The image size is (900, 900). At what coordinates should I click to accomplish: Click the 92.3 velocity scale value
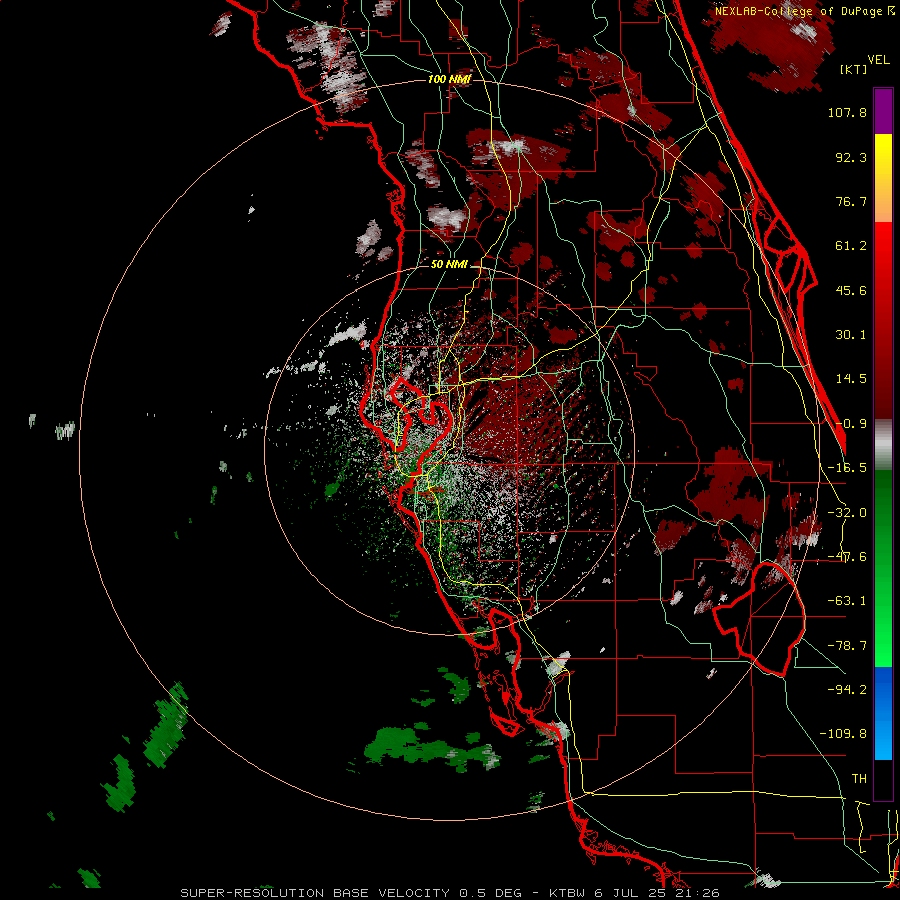tap(851, 157)
